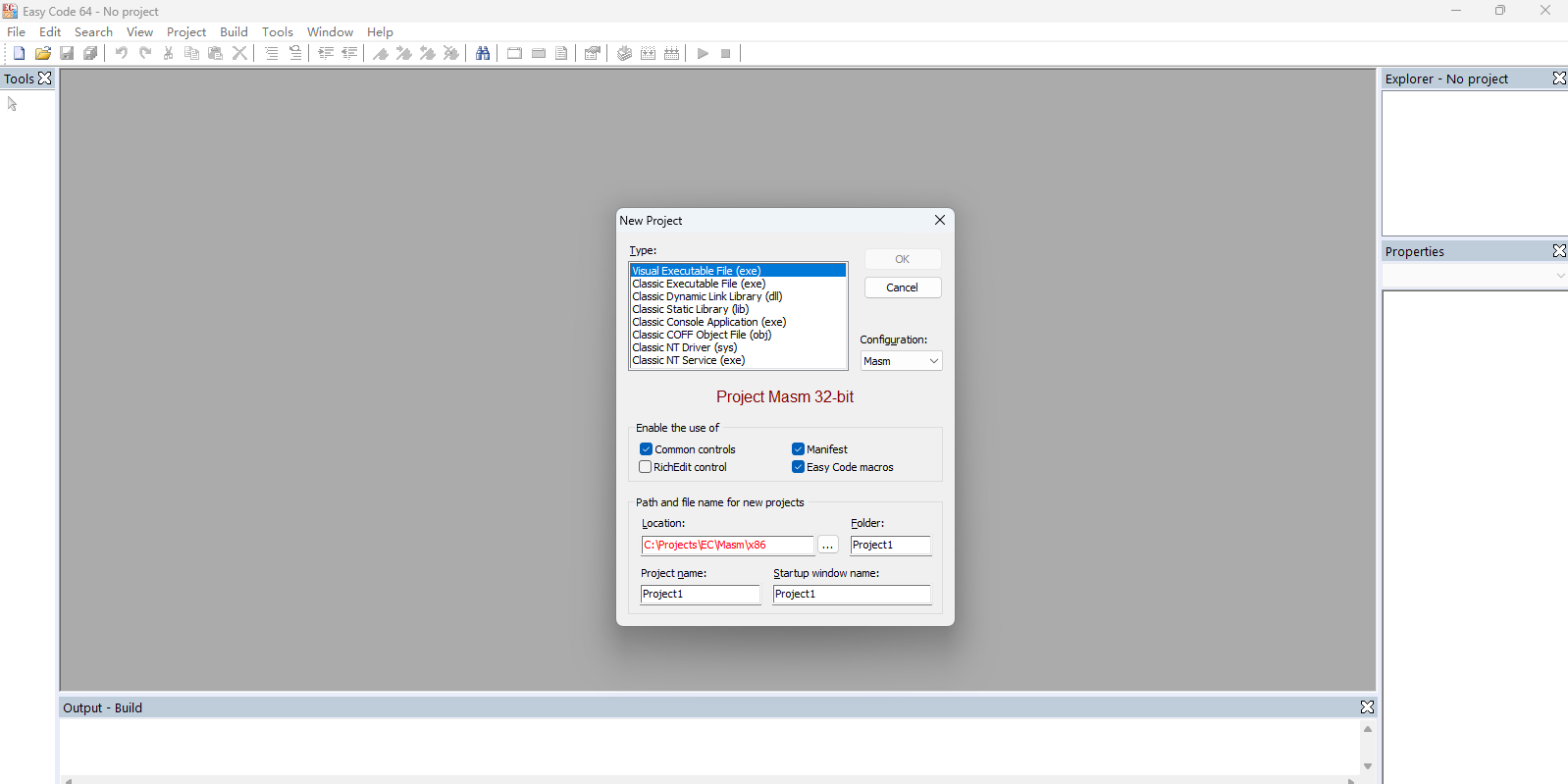Viewport: 1568px width, 784px height.
Task: Click the binoculars Find icon
Action: [x=483, y=53]
